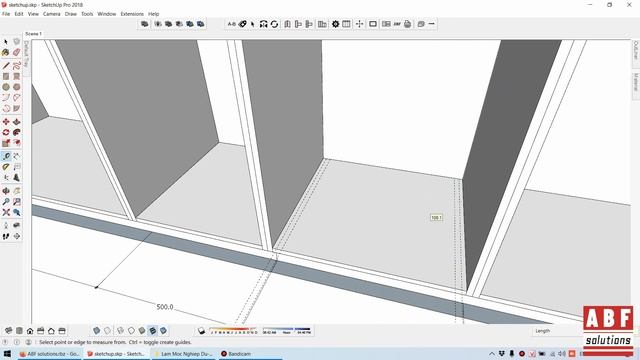The image size is (640, 360).
Task: Enable Monochrome face style
Action: tap(163, 331)
